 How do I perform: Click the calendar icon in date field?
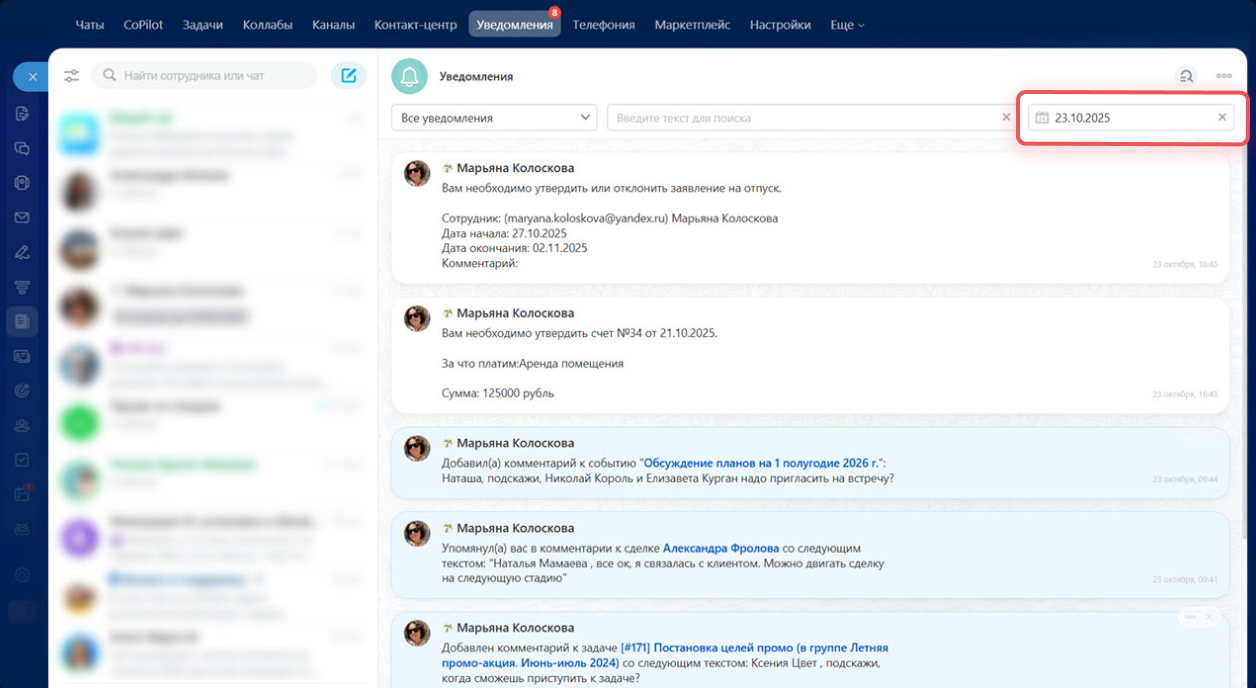pyautogui.click(x=1041, y=118)
